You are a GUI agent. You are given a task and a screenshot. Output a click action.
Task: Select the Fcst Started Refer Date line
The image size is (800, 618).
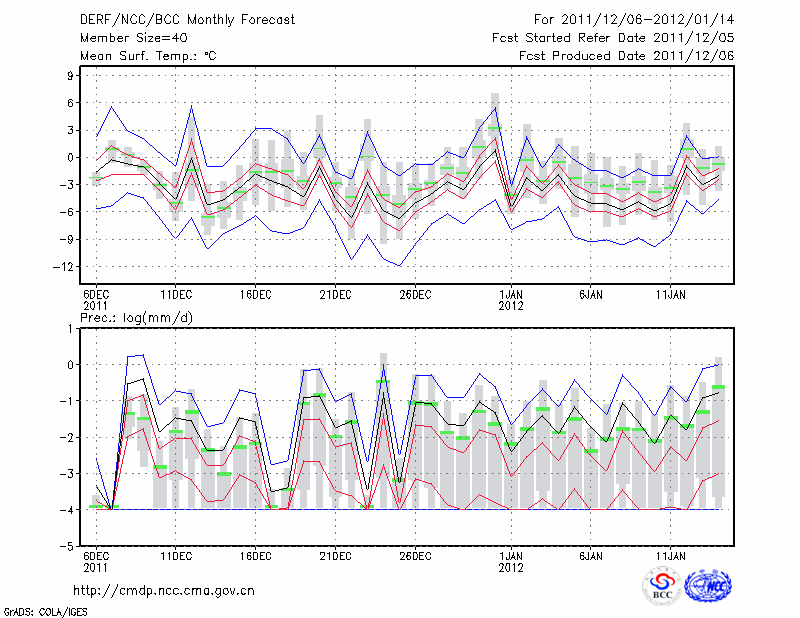[x=613, y=38]
